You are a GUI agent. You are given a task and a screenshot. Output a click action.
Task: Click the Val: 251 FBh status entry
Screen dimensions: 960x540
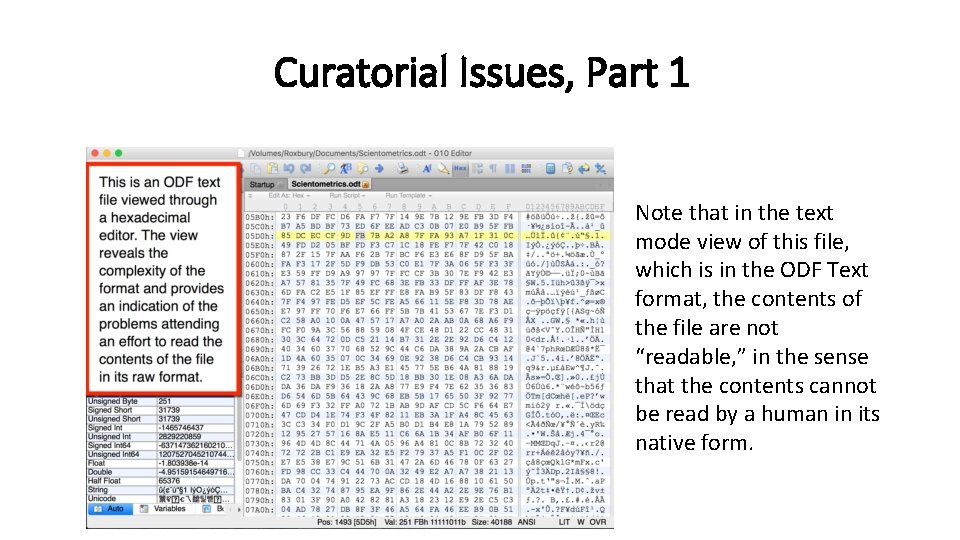click(425, 522)
